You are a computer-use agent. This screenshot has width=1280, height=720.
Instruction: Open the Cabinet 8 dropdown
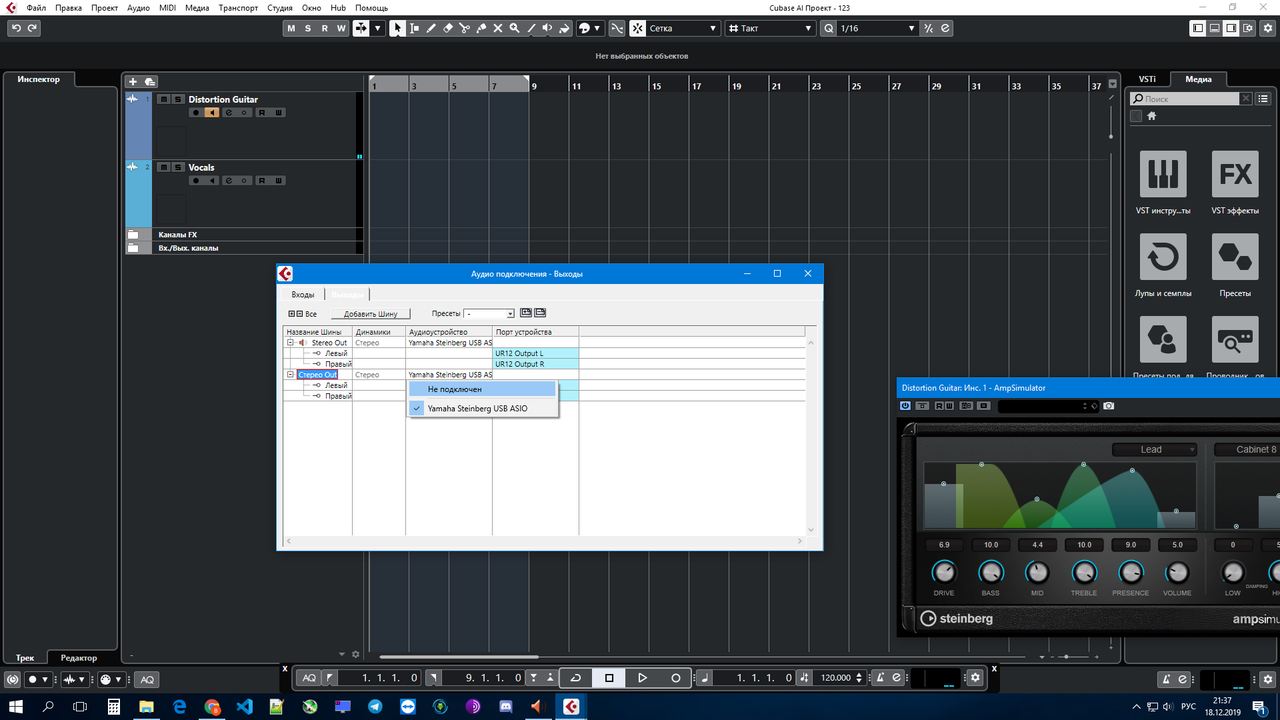pyautogui.click(x=1246, y=449)
